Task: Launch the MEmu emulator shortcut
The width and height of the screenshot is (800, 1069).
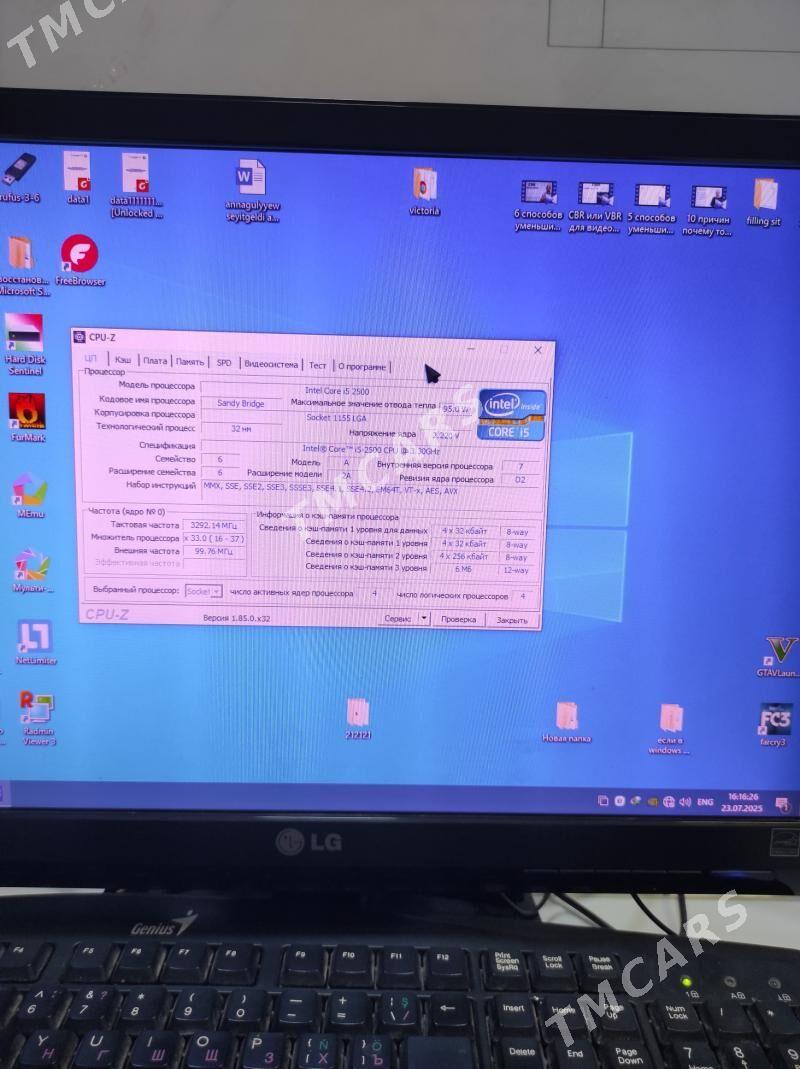Action: tap(29, 496)
